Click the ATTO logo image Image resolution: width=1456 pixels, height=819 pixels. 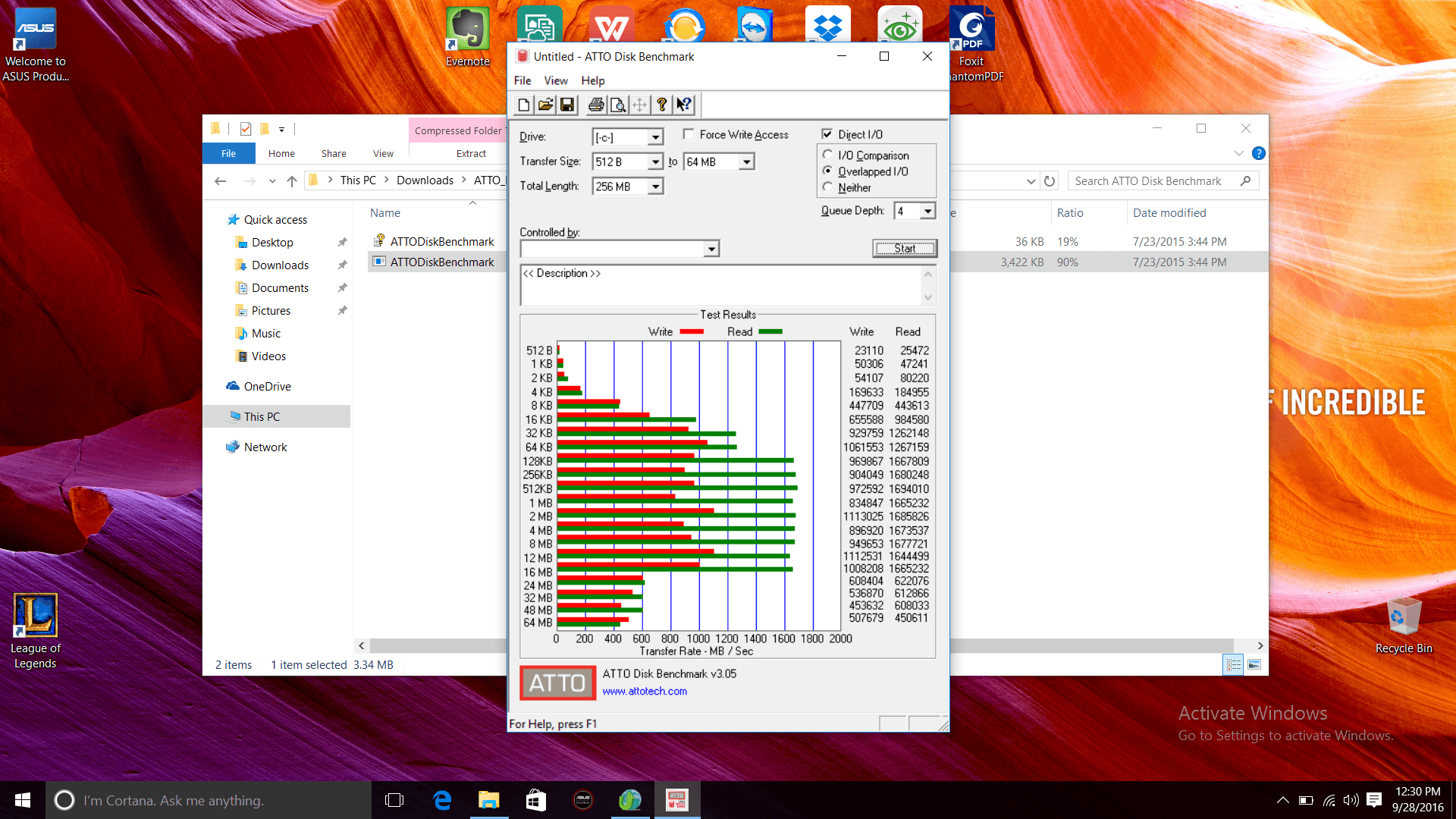click(x=557, y=682)
